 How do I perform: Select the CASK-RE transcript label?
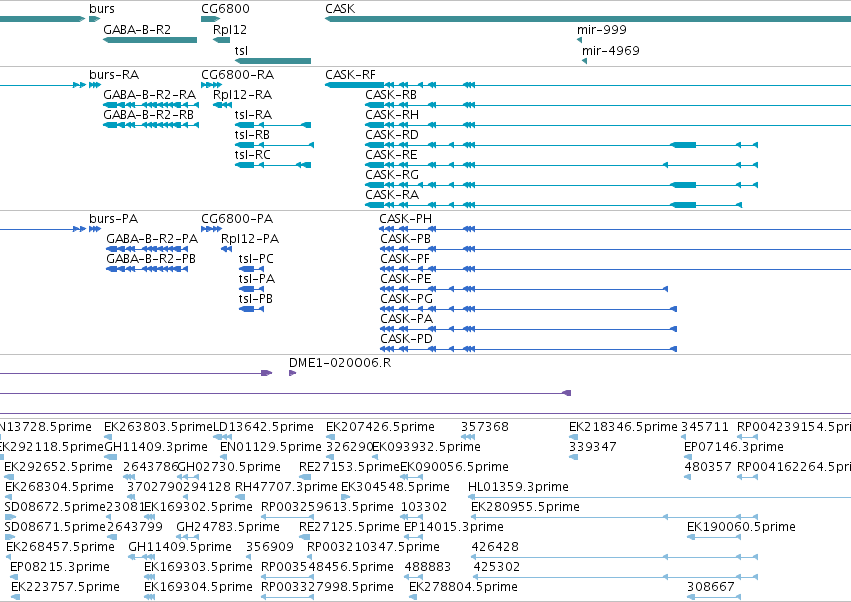391,155
